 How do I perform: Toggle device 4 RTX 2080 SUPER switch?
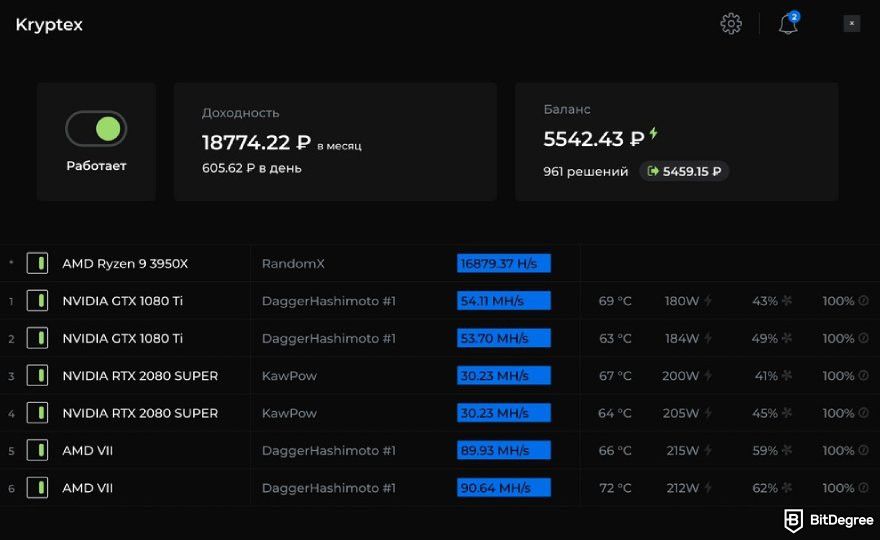pos(37,413)
